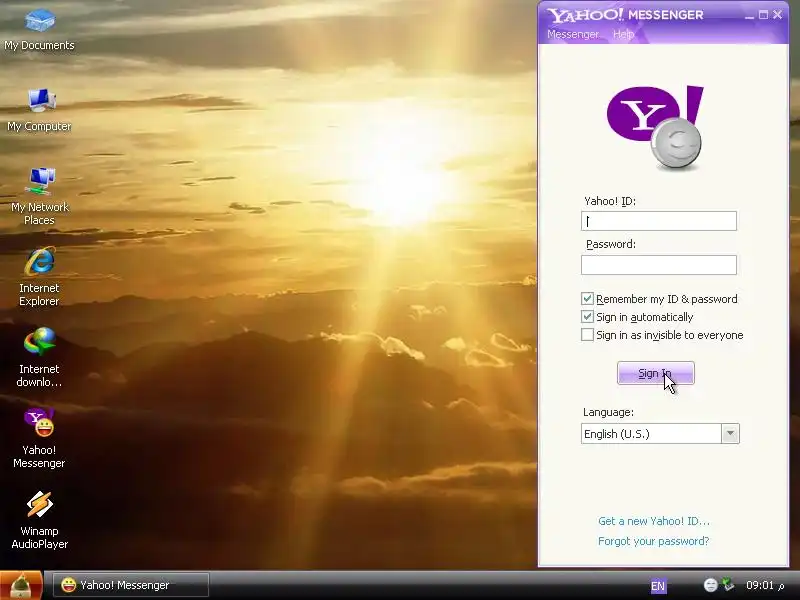Close the Yahoo! Messenger window
Image resolution: width=800 pixels, height=600 pixels.
point(778,15)
